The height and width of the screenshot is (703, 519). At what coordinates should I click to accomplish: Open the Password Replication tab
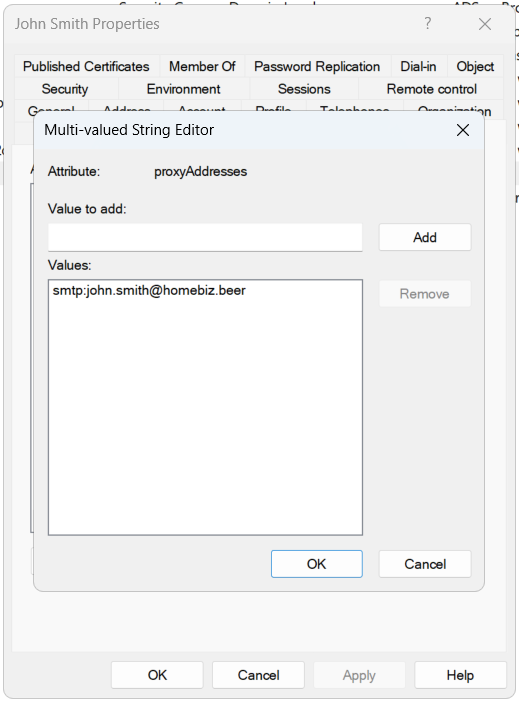click(x=317, y=66)
